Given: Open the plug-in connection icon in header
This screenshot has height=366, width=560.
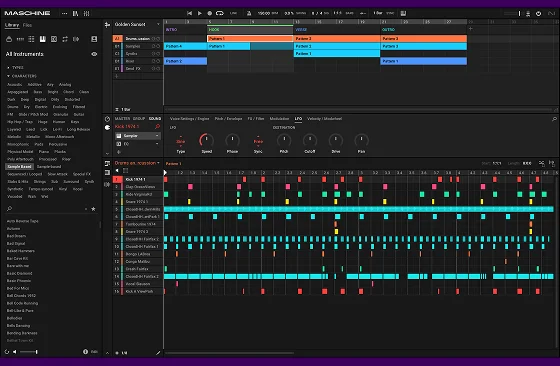Looking at the screenshot, I should tap(528, 14).
